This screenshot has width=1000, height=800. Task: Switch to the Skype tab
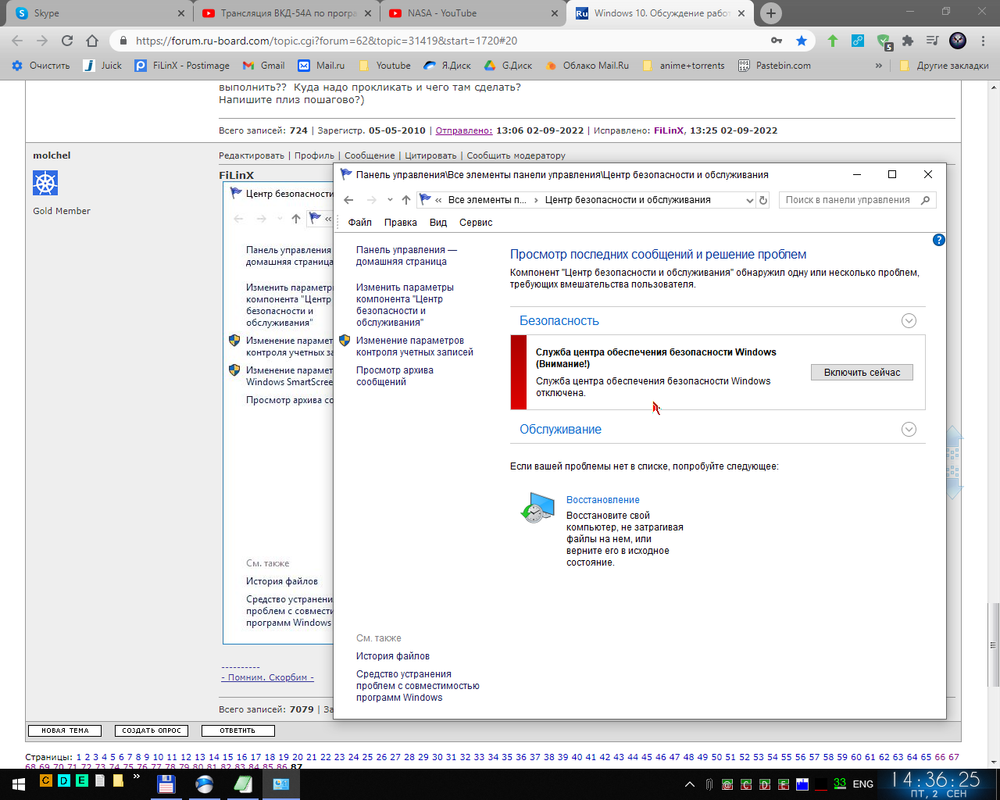point(96,13)
